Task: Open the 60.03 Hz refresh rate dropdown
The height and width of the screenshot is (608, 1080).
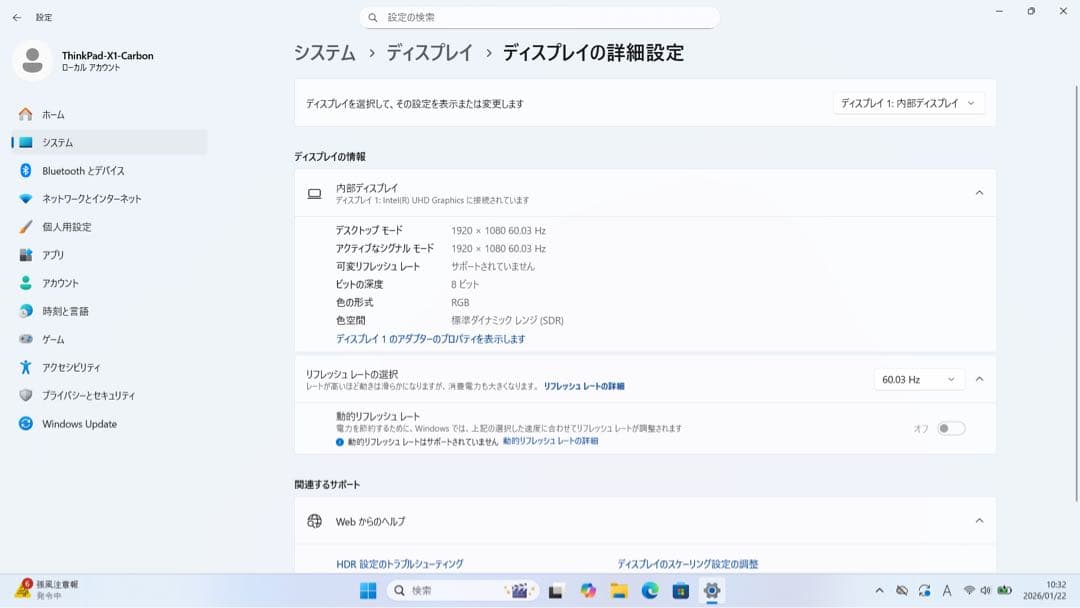Action: (917, 378)
